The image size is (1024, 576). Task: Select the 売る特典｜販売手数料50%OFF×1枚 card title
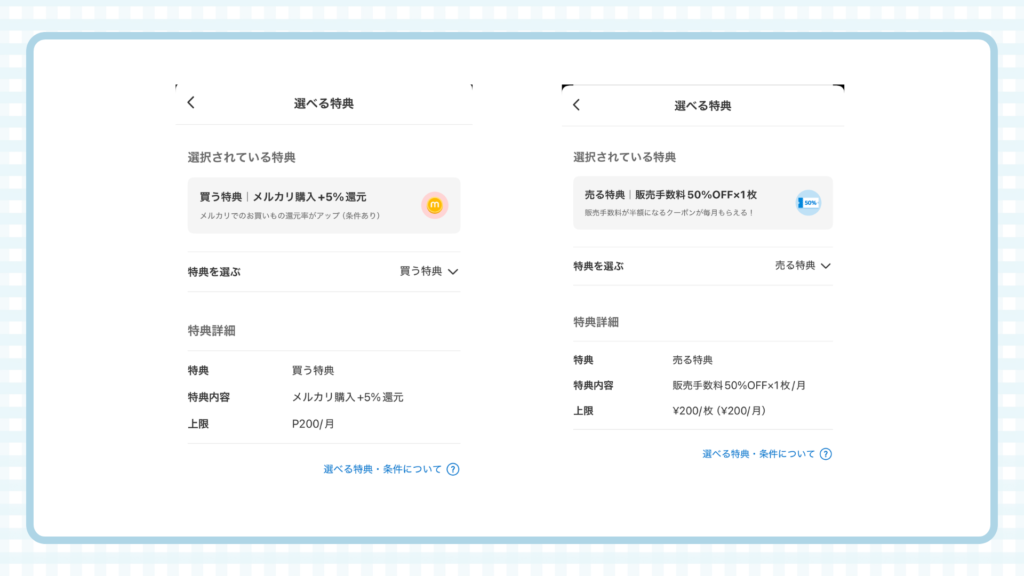670,194
